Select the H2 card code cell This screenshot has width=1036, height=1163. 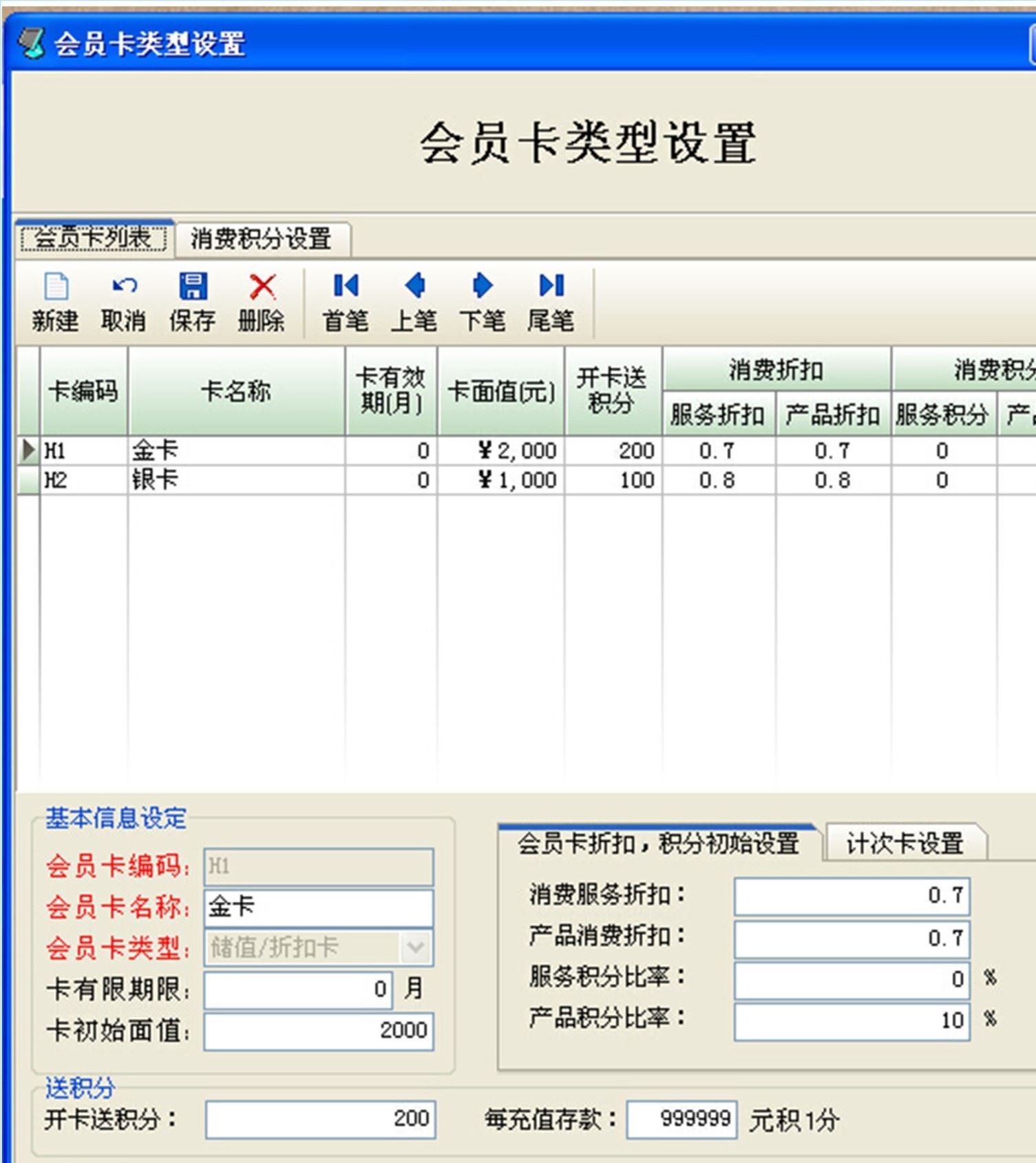[83, 479]
